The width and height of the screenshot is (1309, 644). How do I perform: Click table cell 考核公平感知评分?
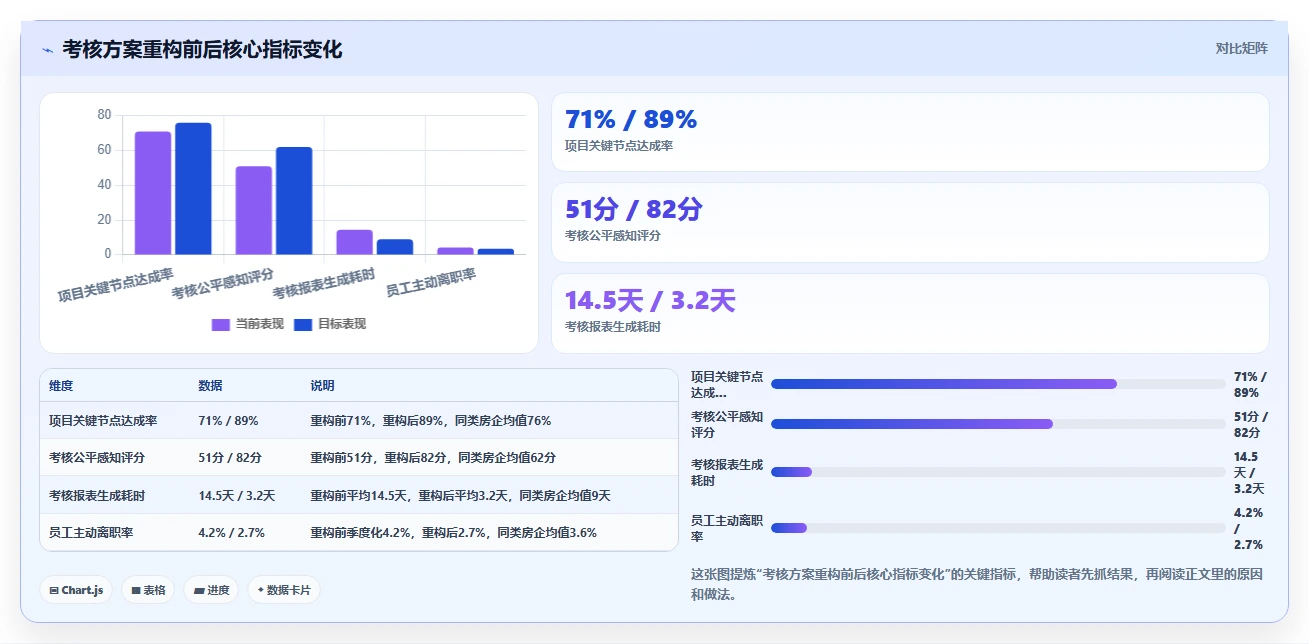[97, 458]
